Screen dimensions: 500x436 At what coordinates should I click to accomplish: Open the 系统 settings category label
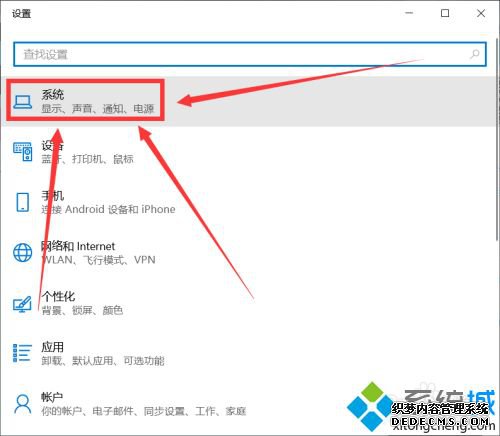[x=53, y=95]
